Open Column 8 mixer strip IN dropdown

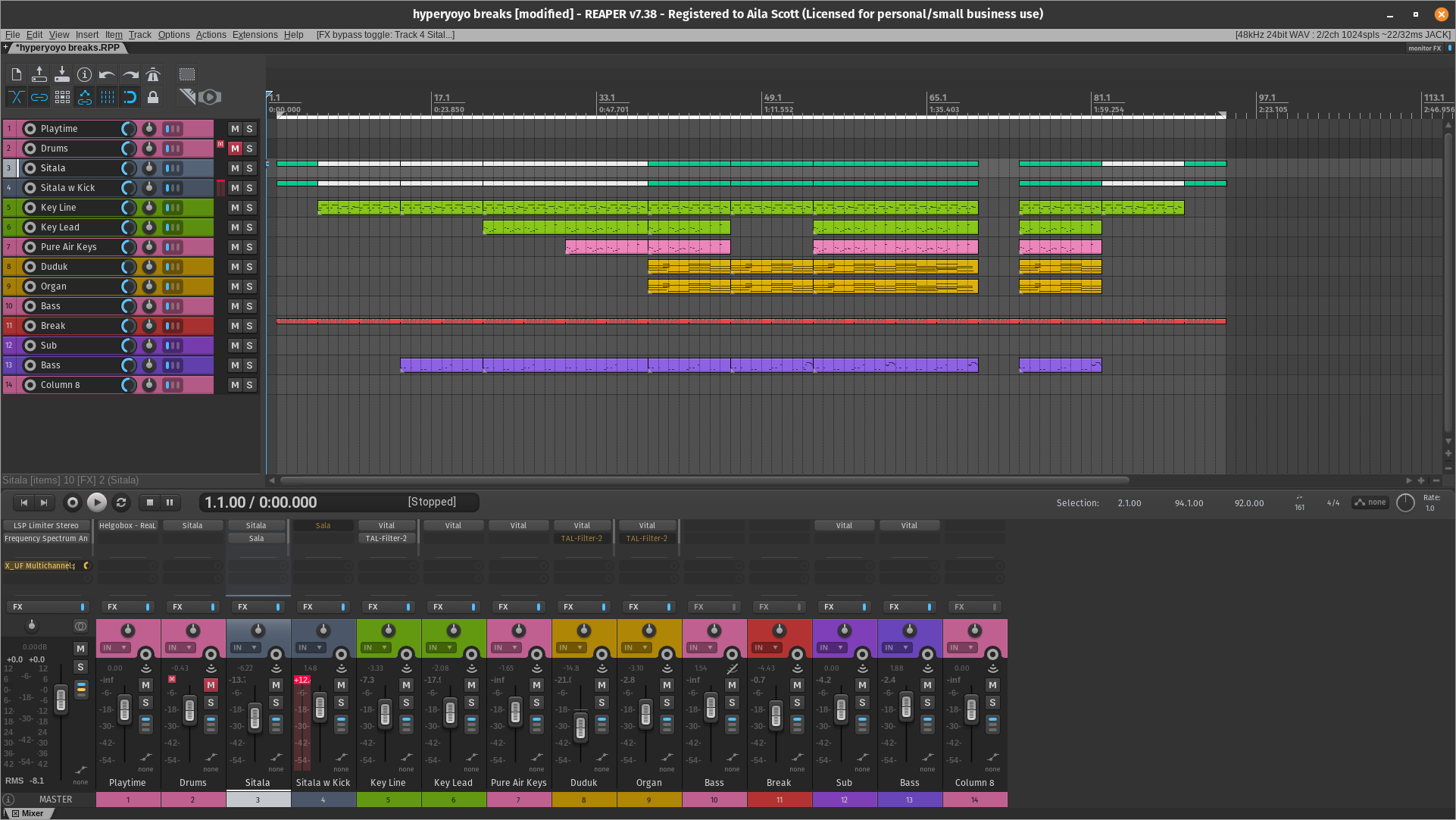[962, 648]
